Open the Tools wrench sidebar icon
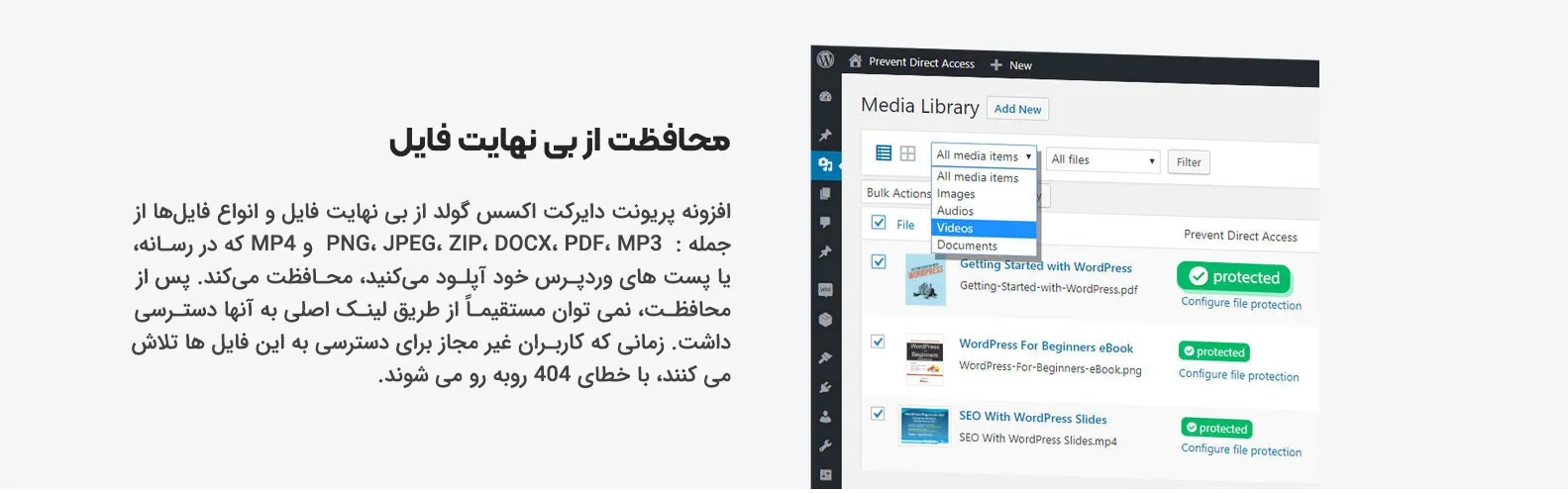 [x=825, y=446]
